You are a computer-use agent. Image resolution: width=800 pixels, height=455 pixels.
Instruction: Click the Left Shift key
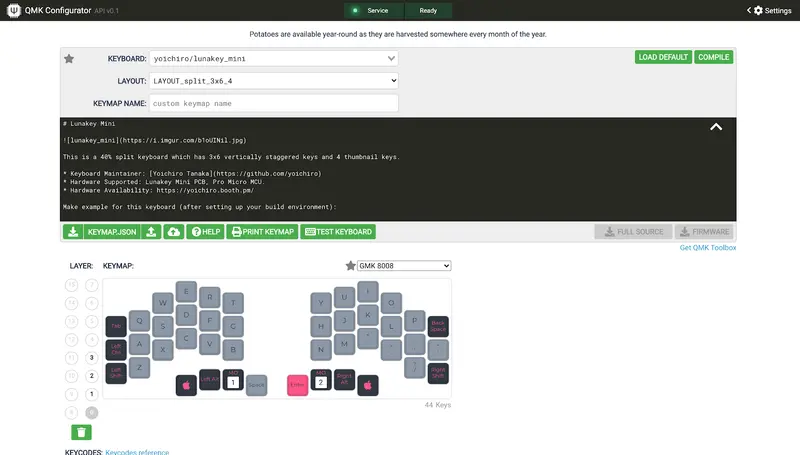click(116, 373)
